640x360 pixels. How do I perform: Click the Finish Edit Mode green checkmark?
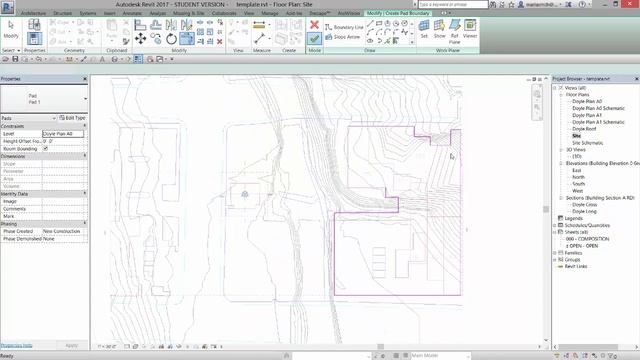(314, 38)
